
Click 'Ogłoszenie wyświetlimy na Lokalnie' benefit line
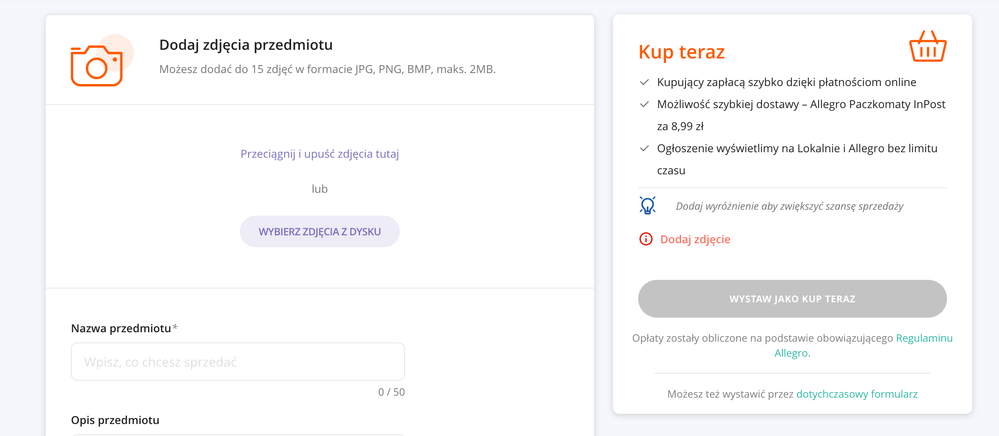[797, 159]
